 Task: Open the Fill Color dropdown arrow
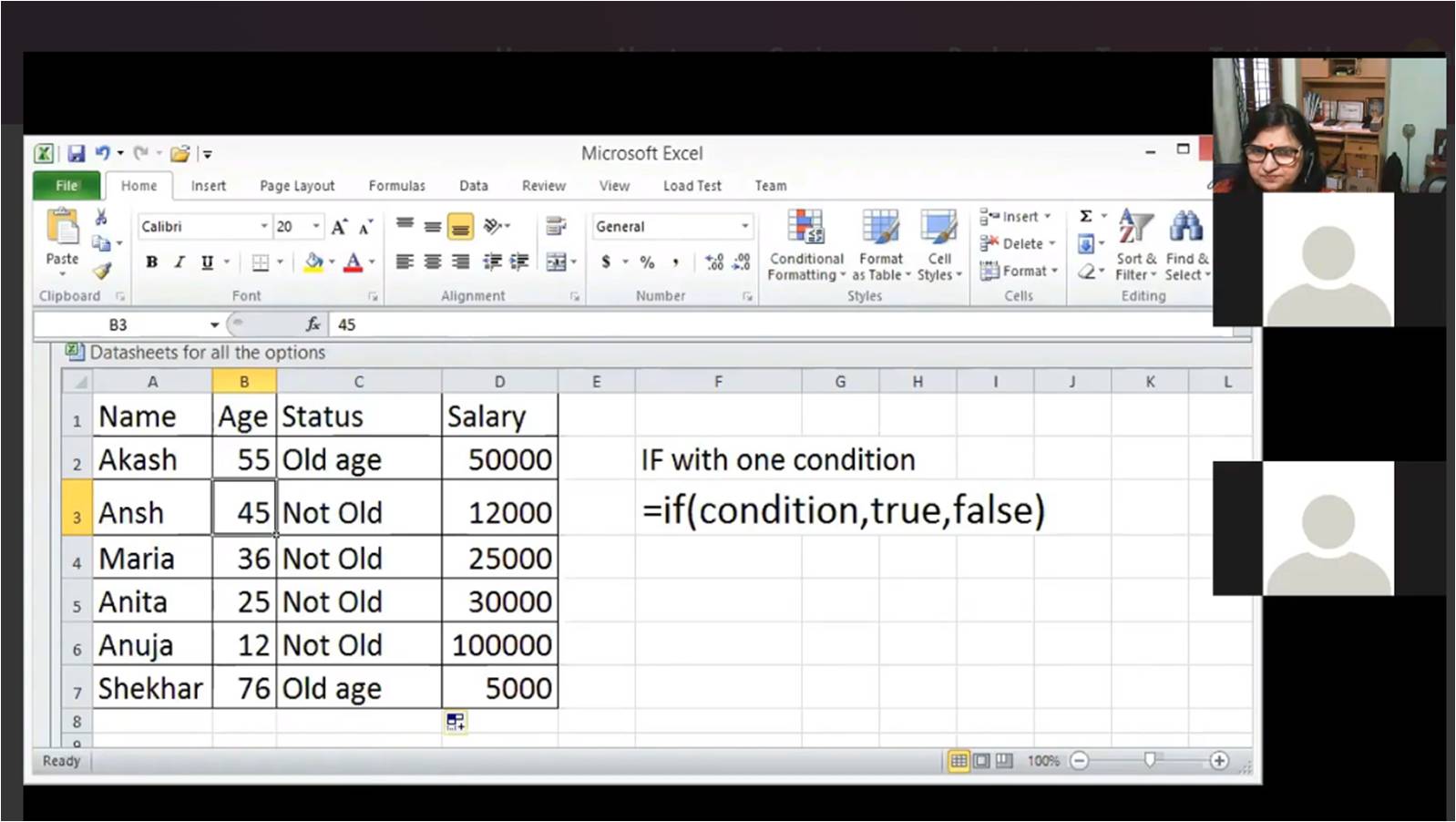pos(332,262)
